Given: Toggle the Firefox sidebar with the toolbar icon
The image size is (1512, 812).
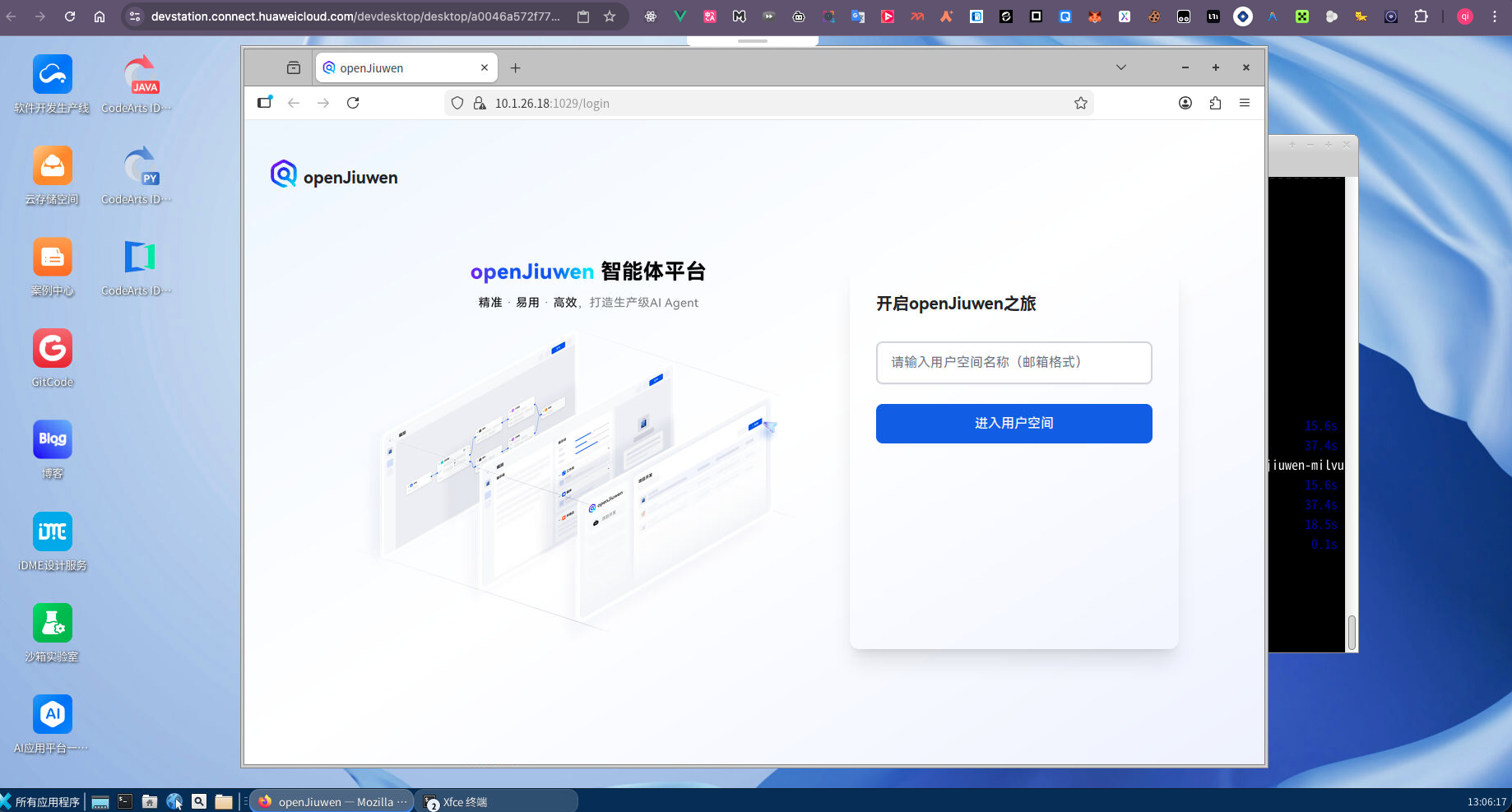Looking at the screenshot, I should pyautogui.click(x=264, y=102).
